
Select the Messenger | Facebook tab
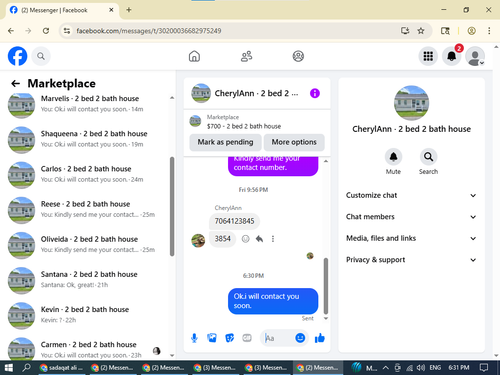click(62, 10)
